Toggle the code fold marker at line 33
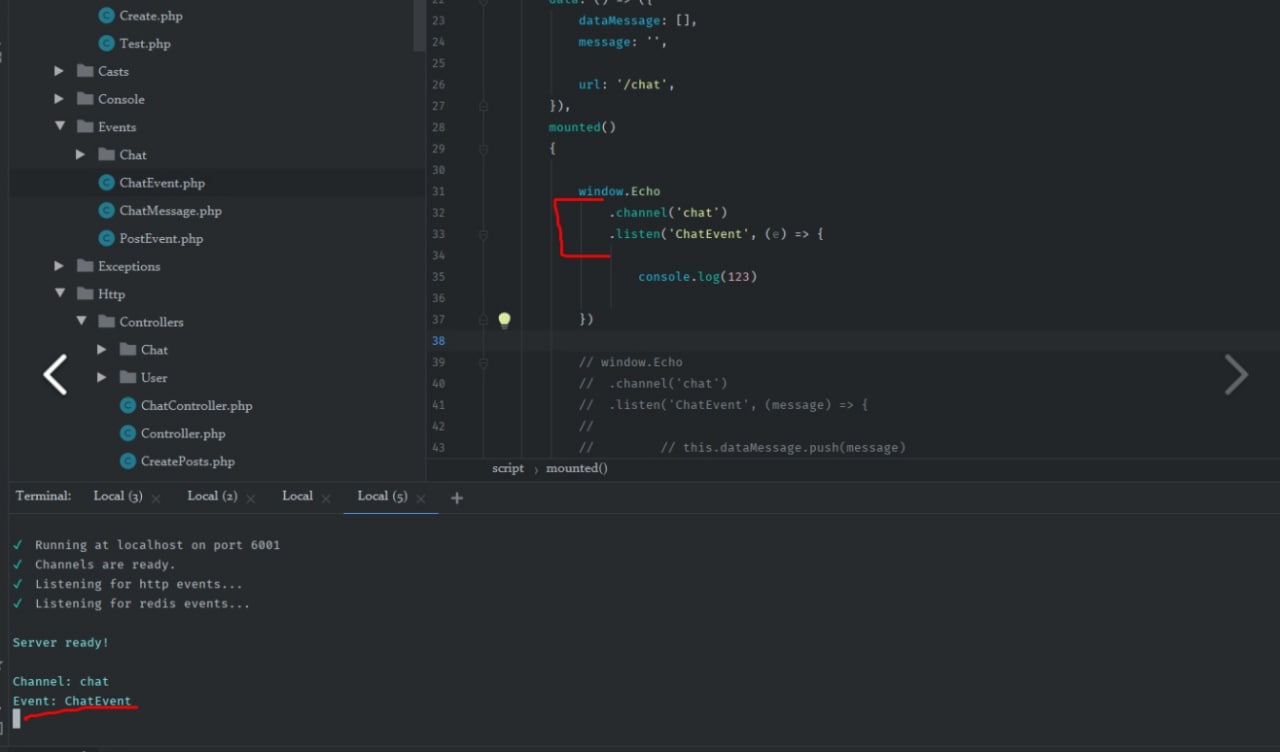1280x752 pixels. point(483,235)
